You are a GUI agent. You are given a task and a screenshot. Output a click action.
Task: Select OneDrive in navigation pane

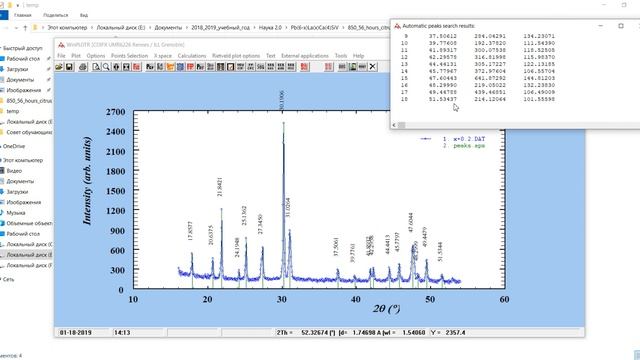point(14,146)
